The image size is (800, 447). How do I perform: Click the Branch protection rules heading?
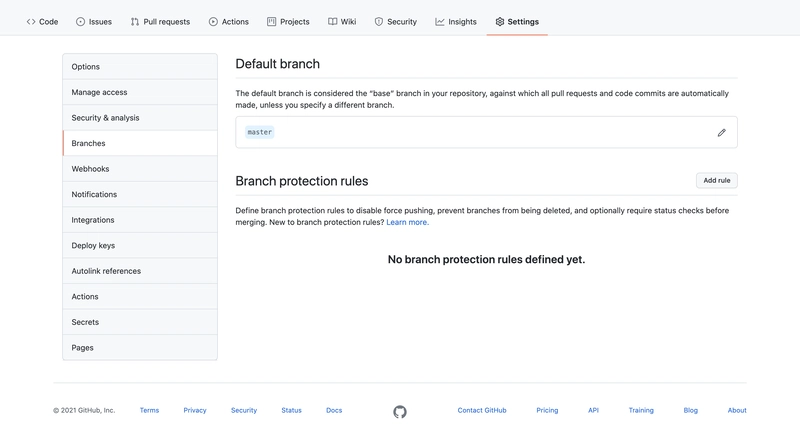(302, 181)
